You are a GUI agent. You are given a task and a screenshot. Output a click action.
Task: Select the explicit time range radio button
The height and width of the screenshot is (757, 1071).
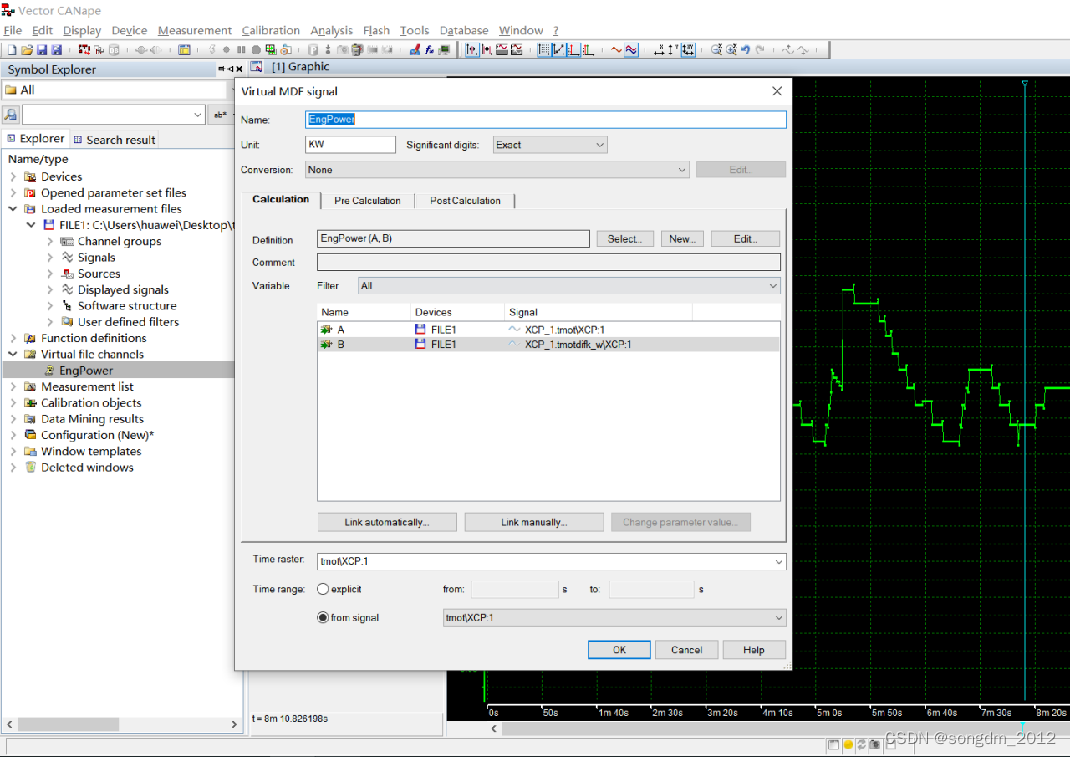click(323, 589)
